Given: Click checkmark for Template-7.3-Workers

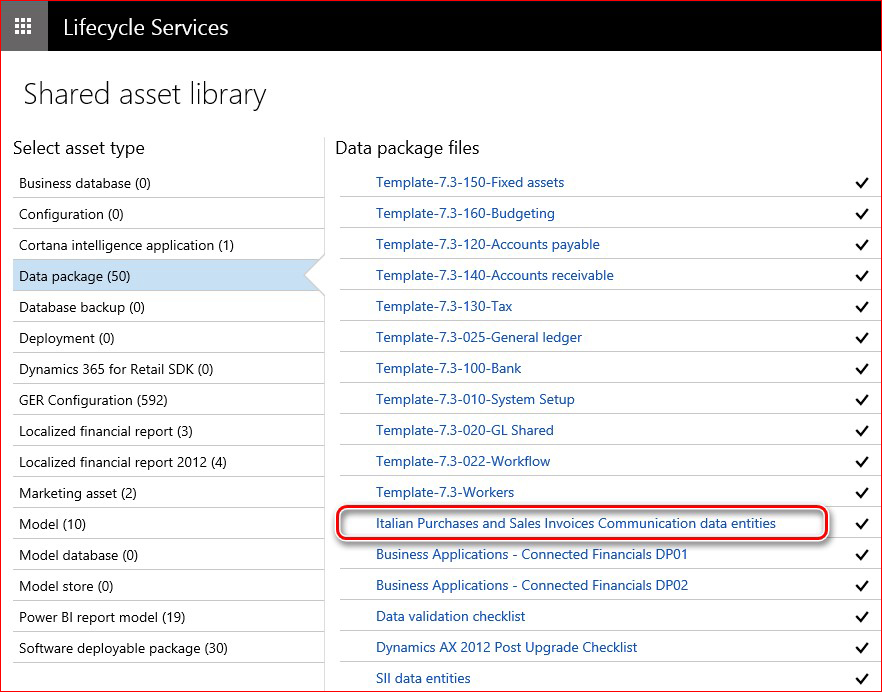Looking at the screenshot, I should [862, 492].
